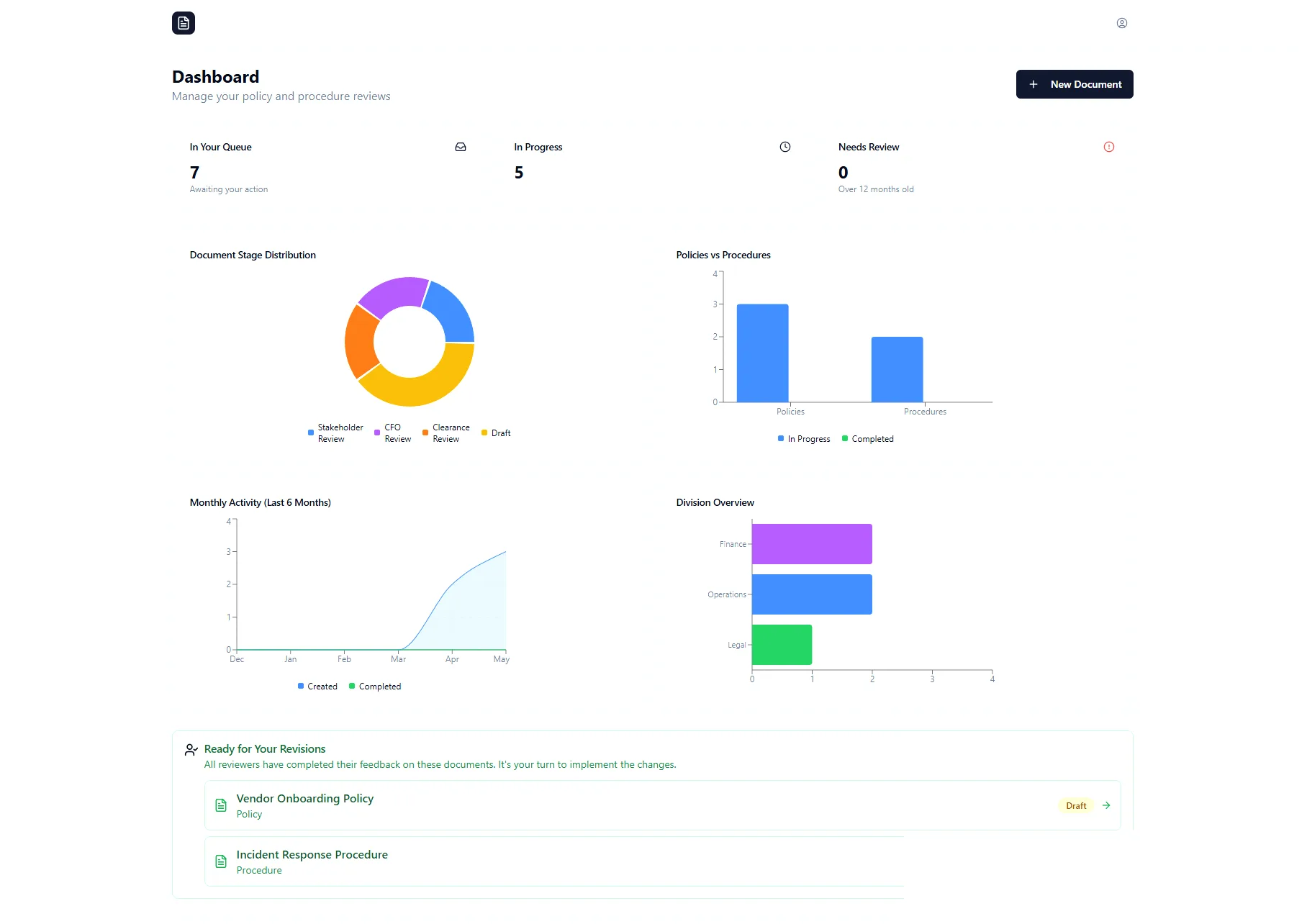The image size is (1307, 924).
Task: Toggle the Completed legend under Policies vs Procedures
Action: coord(868,439)
